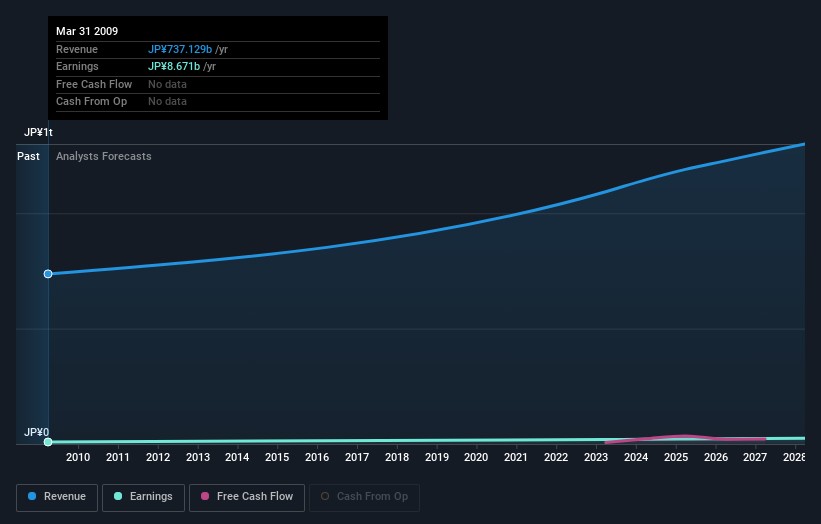Select the 2028 label at the chart's end
821x524 pixels.
[794, 457]
